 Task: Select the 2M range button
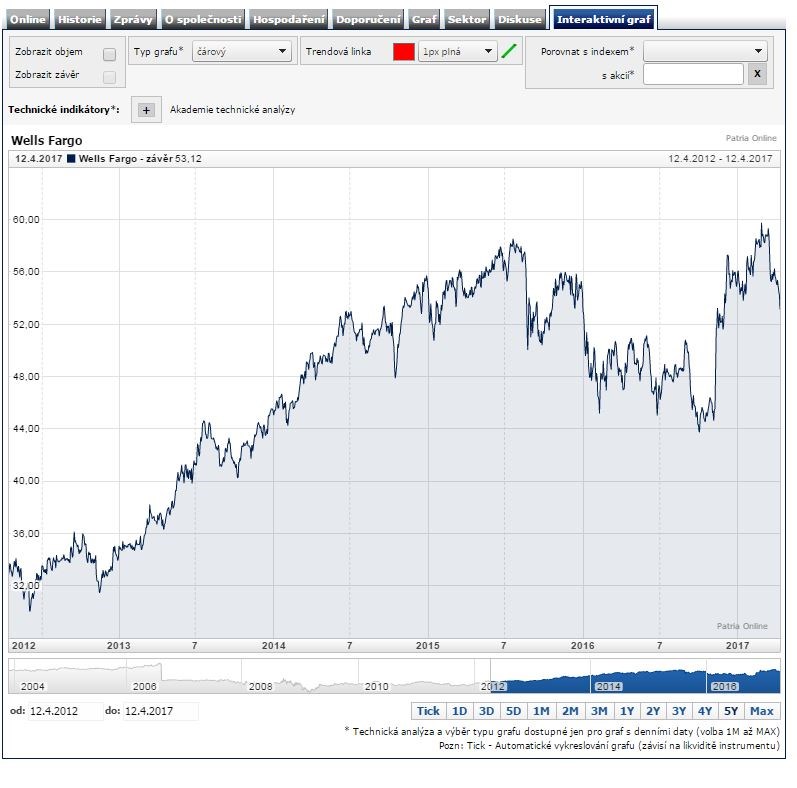pyautogui.click(x=570, y=711)
